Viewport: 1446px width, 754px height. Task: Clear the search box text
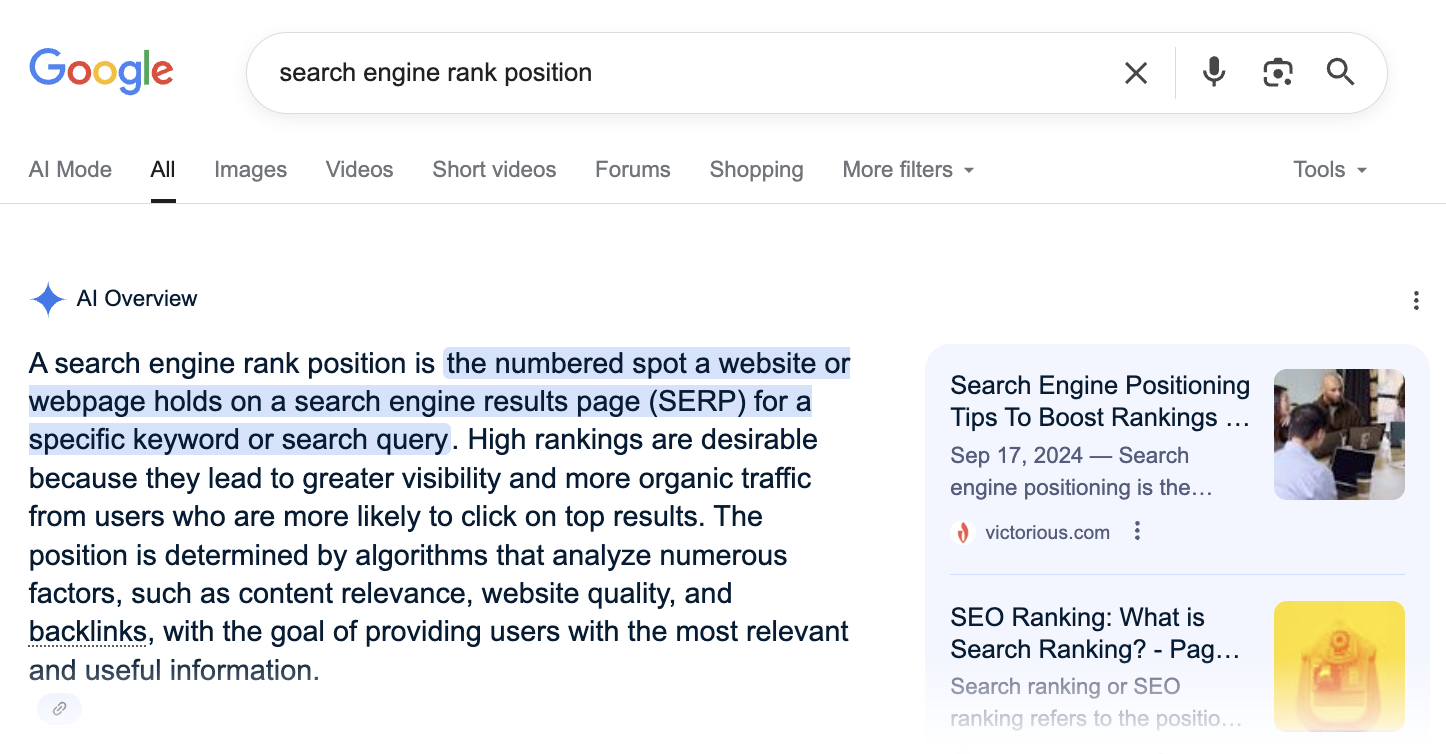[1136, 73]
